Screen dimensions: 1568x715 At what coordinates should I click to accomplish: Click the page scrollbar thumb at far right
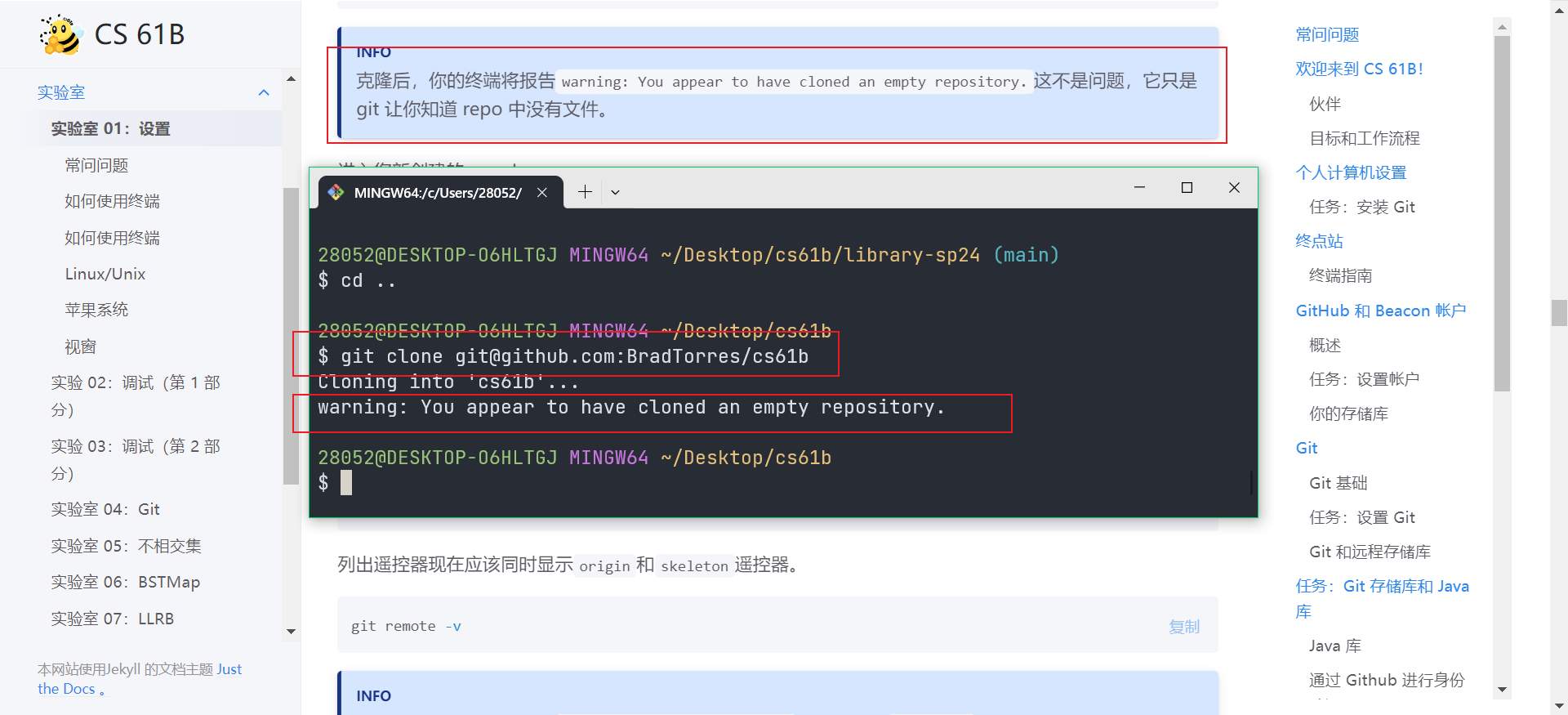coord(1559,313)
